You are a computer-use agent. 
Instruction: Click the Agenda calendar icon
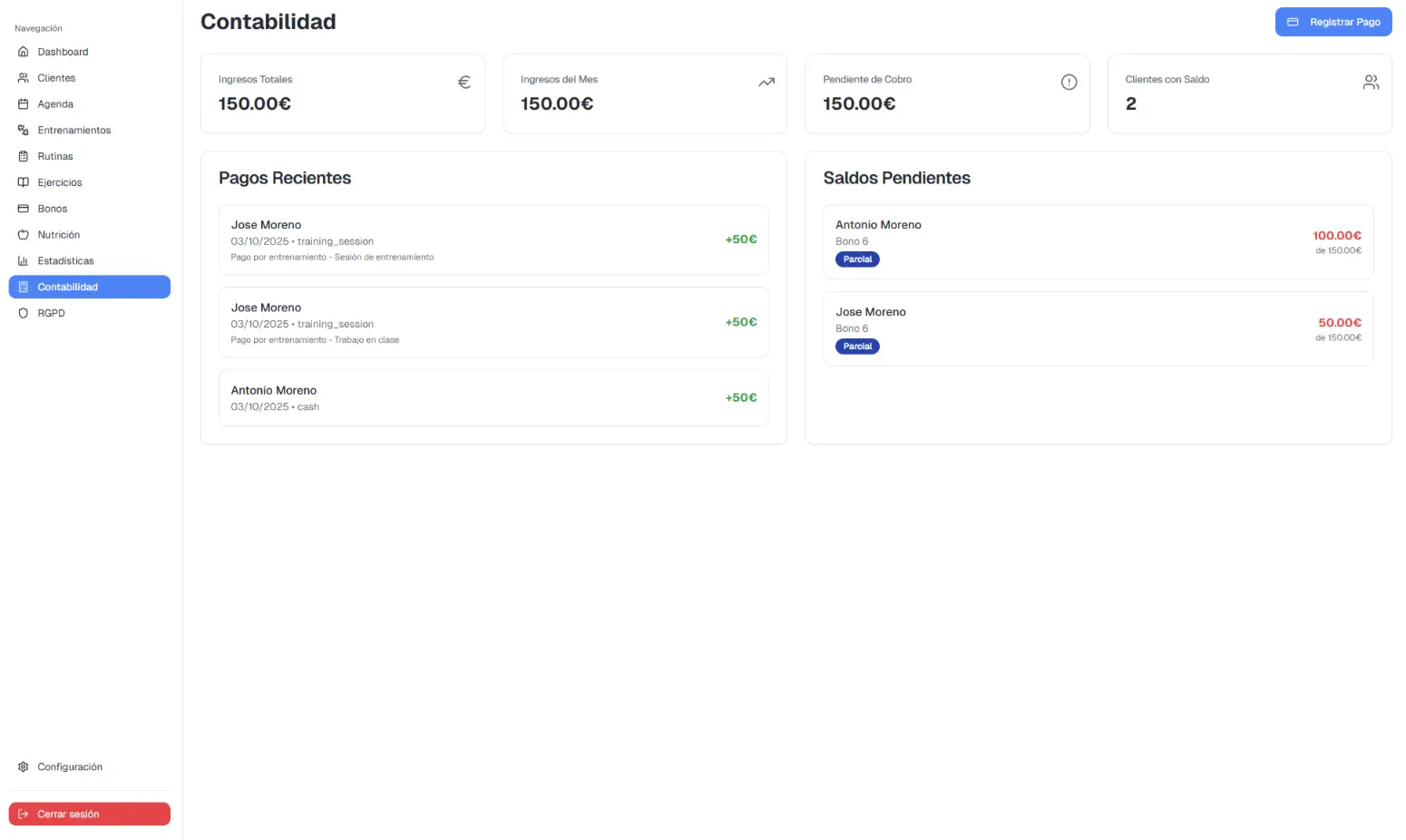[x=24, y=104]
